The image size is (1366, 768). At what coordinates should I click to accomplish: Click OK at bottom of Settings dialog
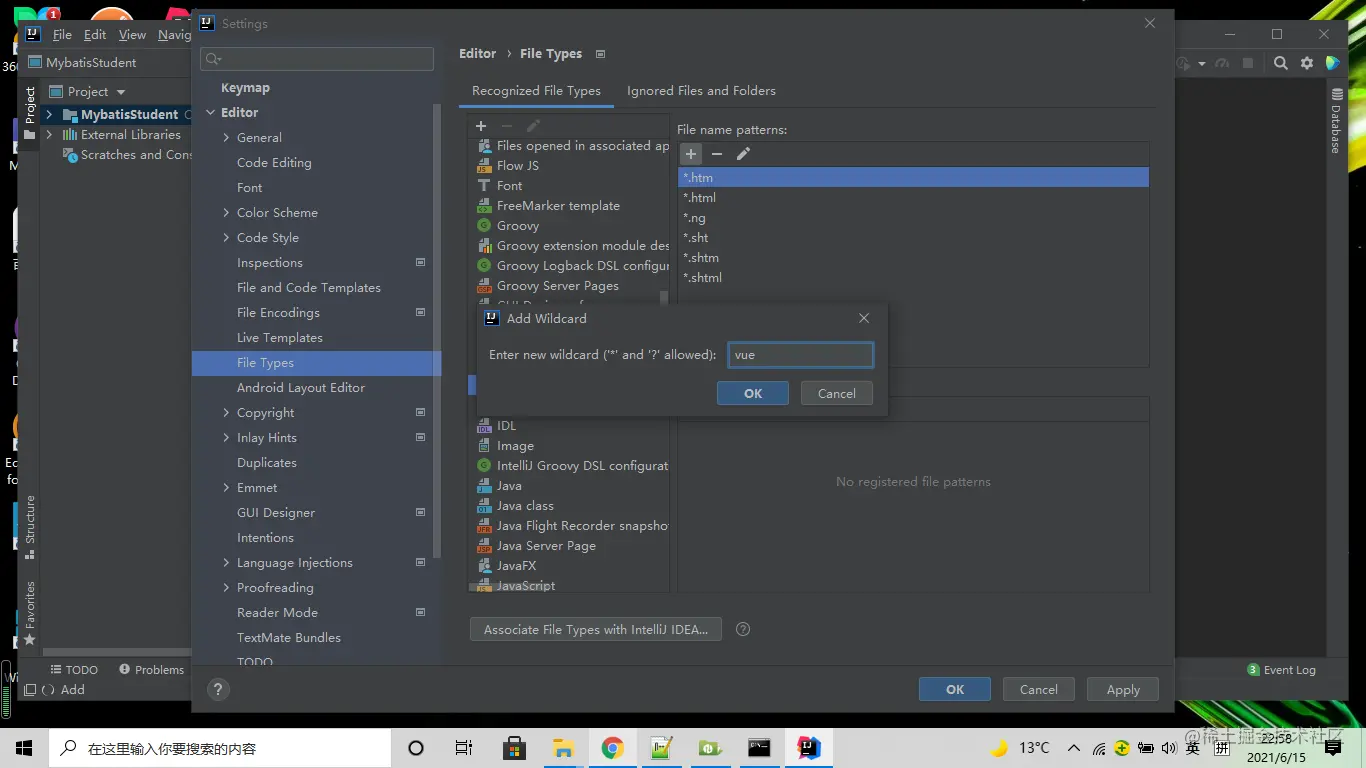tap(955, 689)
